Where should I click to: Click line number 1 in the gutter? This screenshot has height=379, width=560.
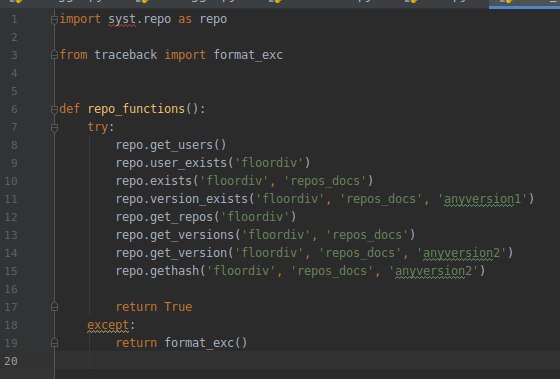(14, 19)
